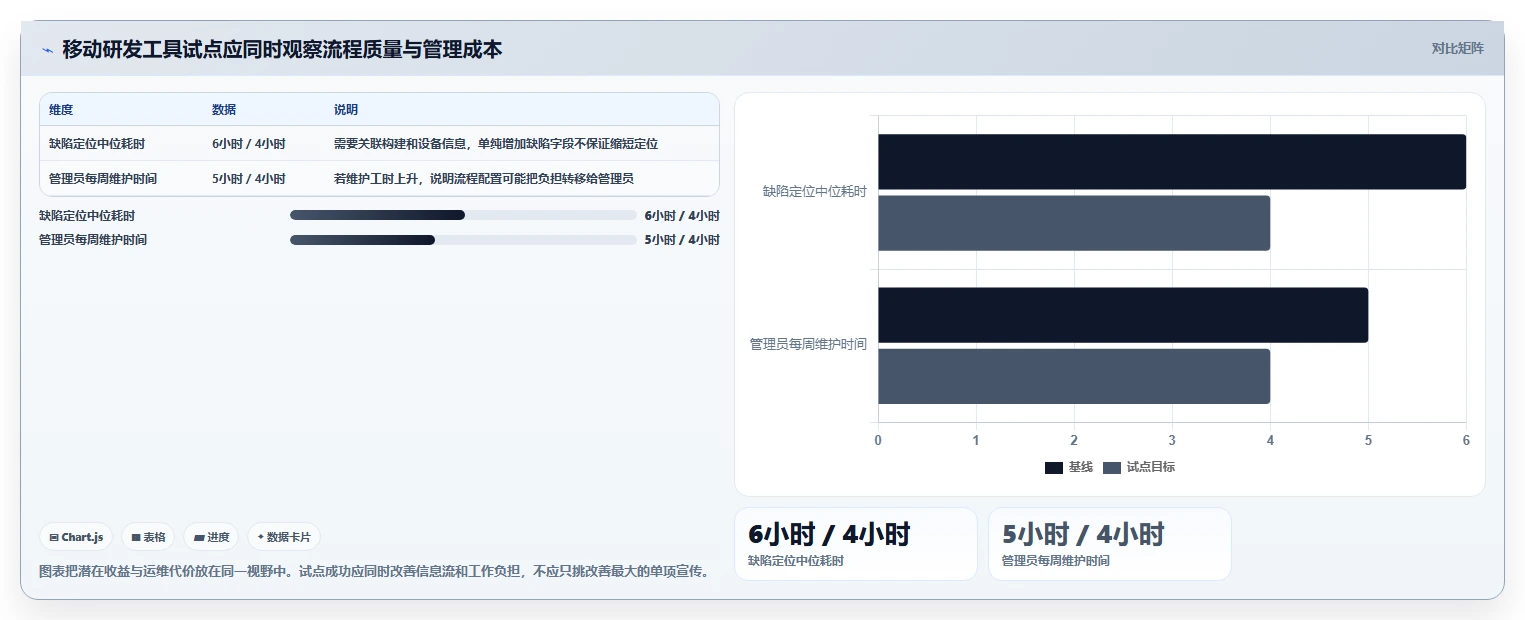Click the 表格 chip

148,537
